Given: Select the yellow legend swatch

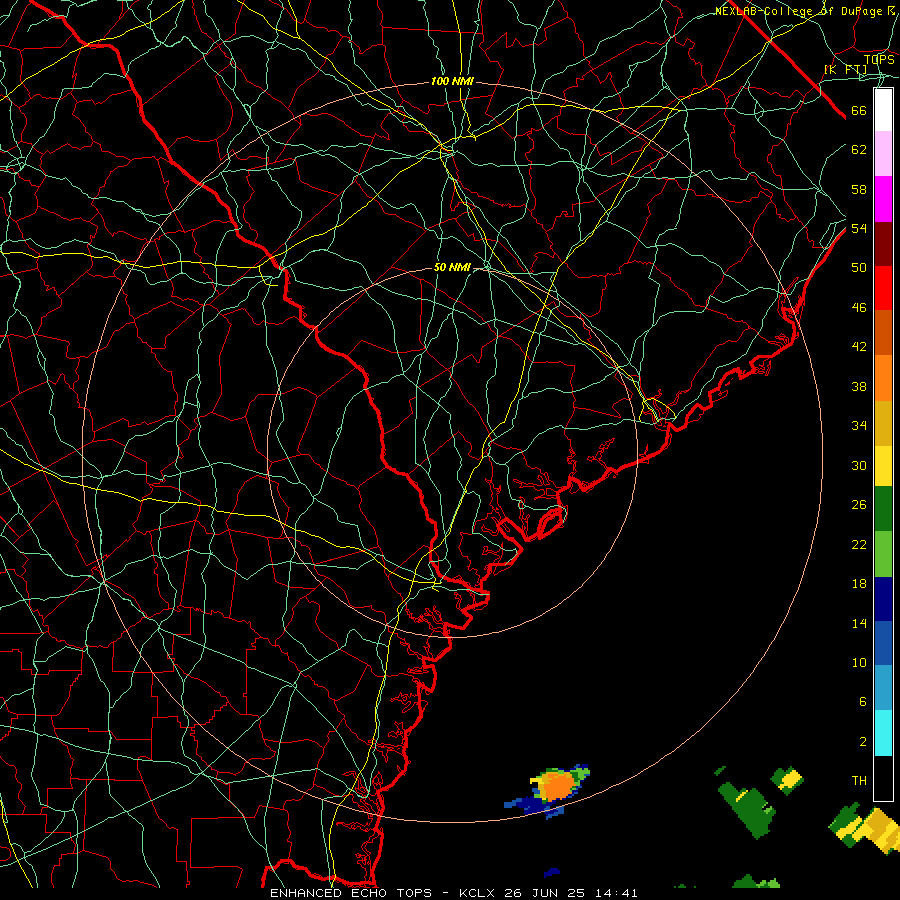Looking at the screenshot, I should coord(883,465).
